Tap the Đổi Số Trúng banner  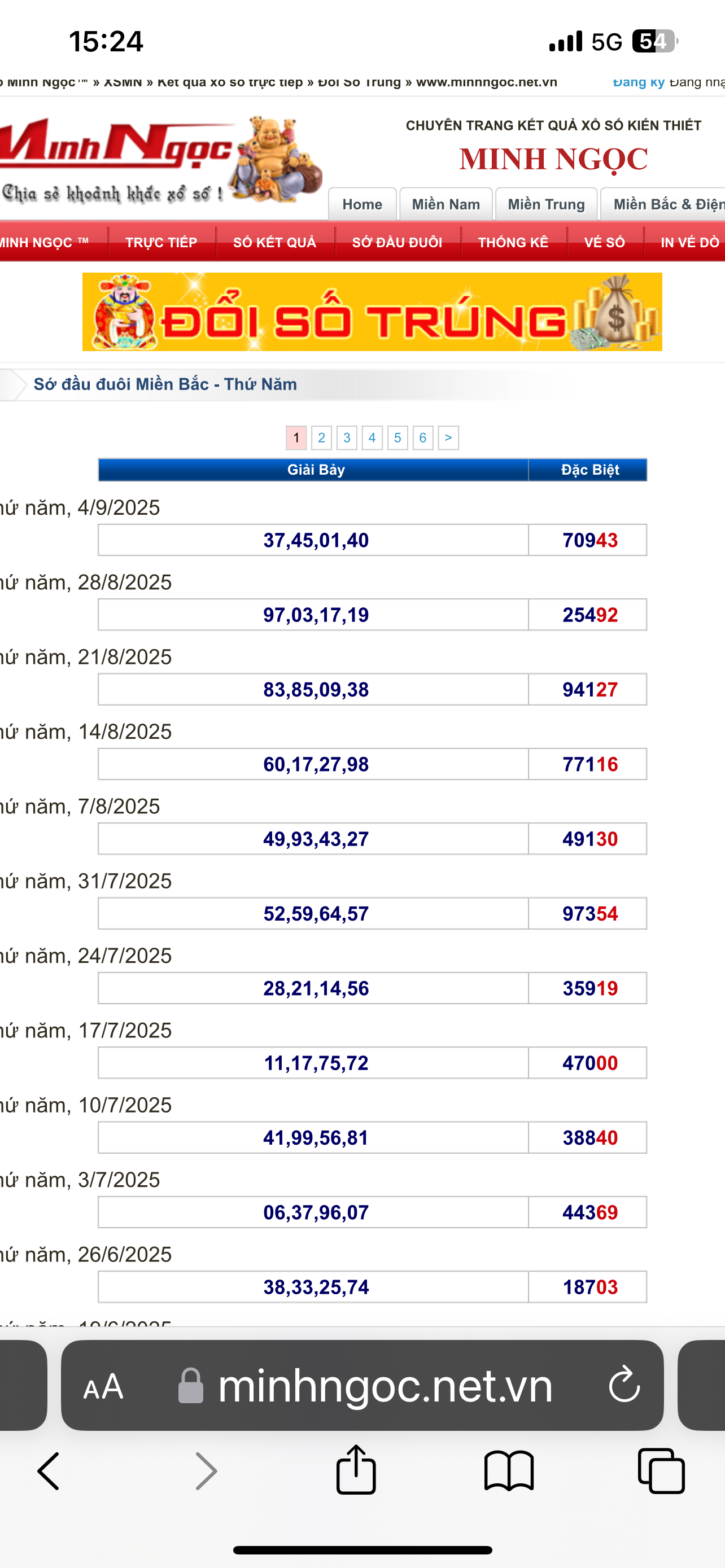[372, 312]
